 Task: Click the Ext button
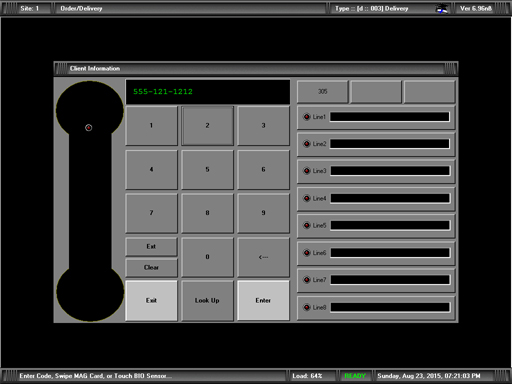151,247
